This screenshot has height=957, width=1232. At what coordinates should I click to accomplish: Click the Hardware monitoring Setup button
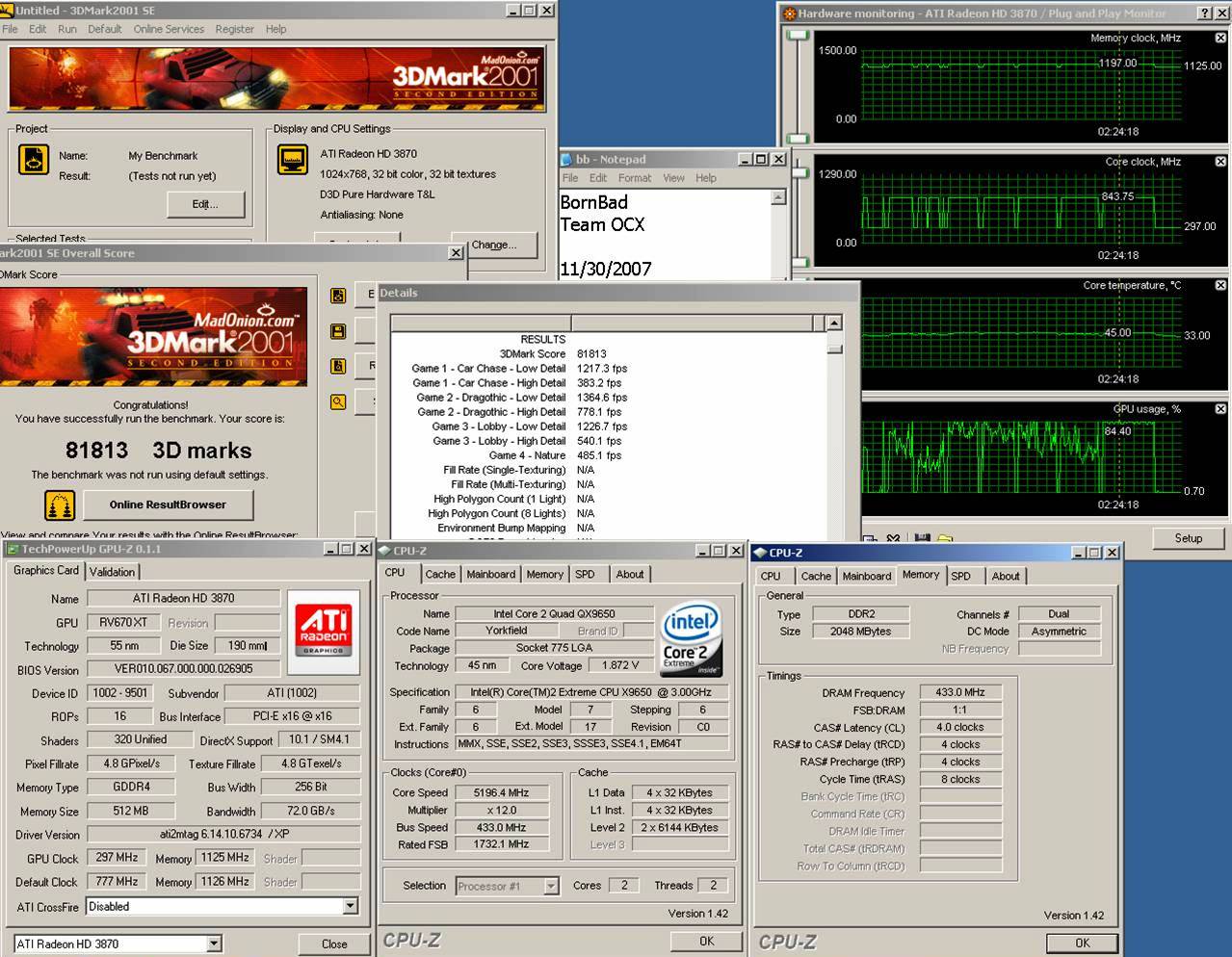point(1188,538)
